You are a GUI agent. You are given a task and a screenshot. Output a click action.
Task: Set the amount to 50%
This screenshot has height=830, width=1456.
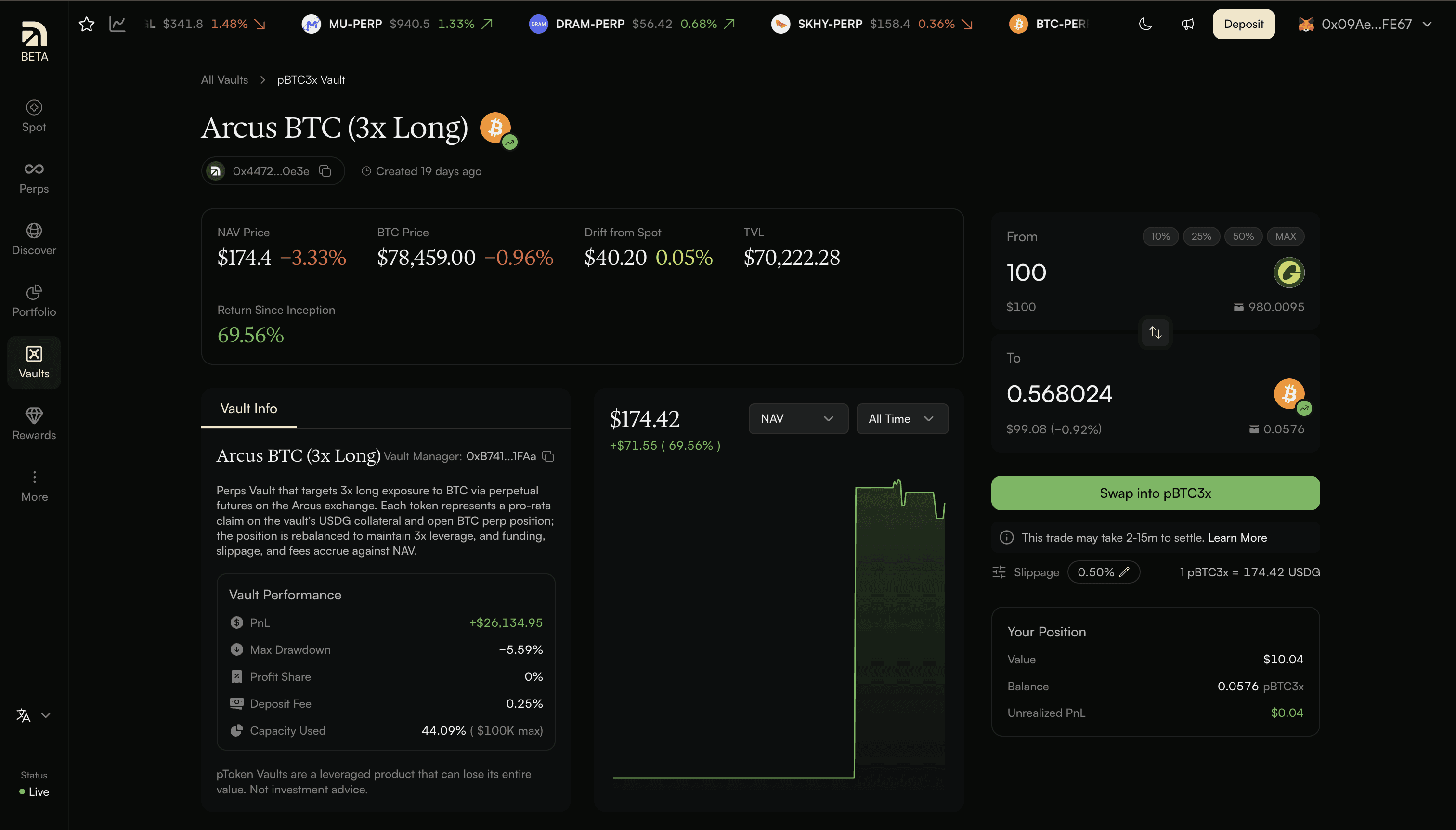click(x=1243, y=236)
